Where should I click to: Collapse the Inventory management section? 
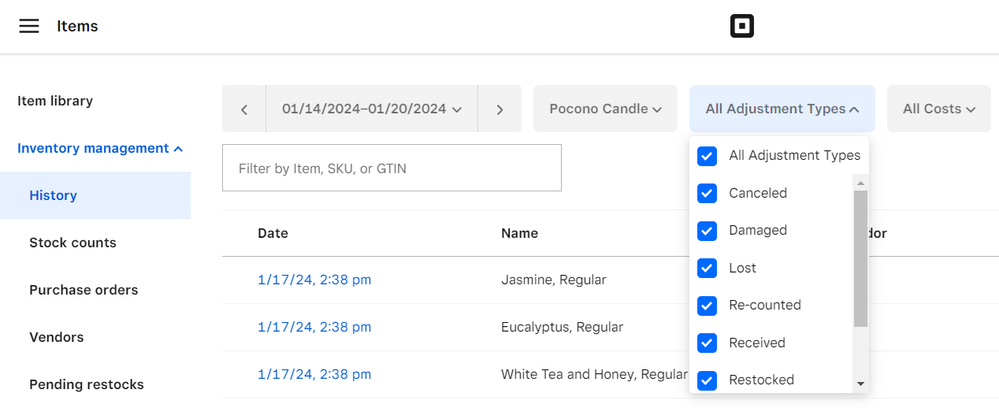coord(100,148)
